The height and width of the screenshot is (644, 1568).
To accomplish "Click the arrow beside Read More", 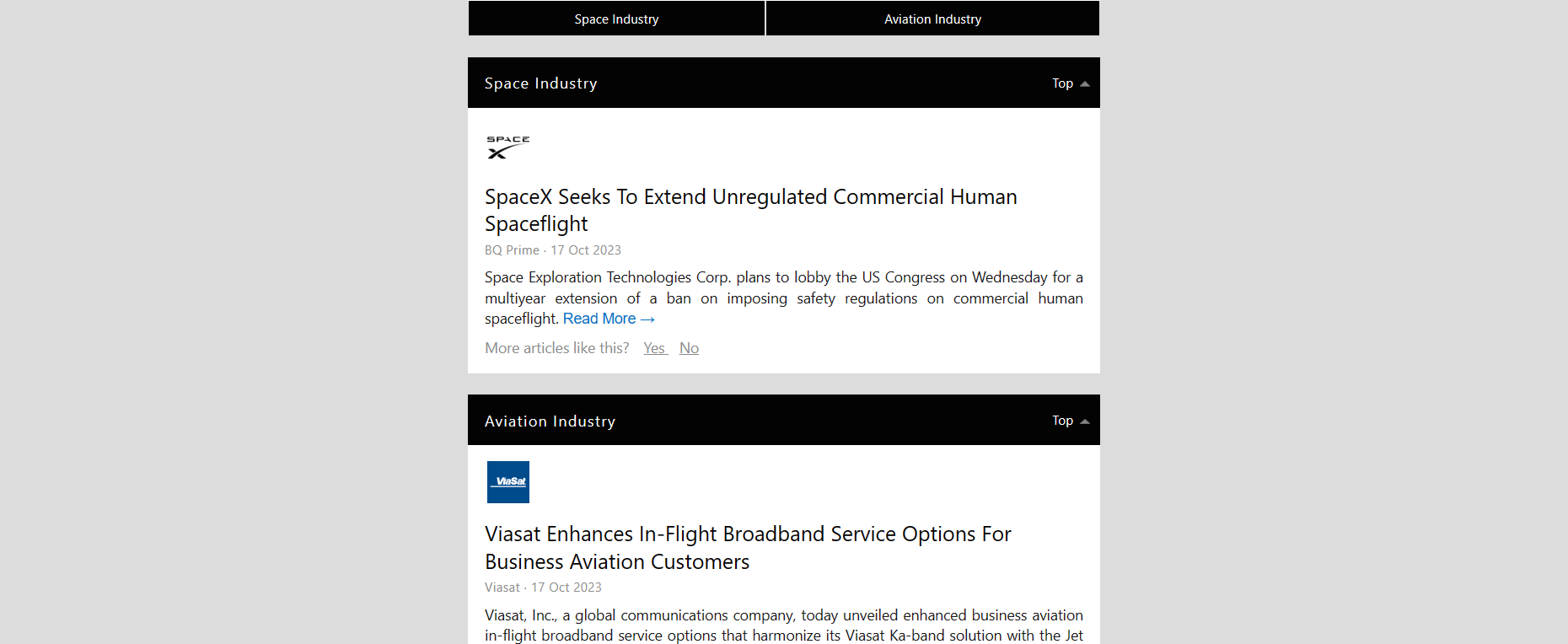I will (647, 319).
